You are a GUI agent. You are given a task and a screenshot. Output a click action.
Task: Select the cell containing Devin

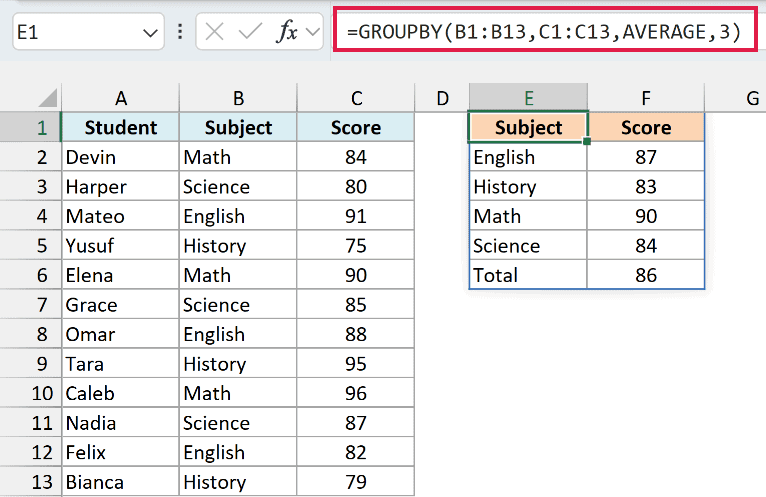(x=121, y=157)
